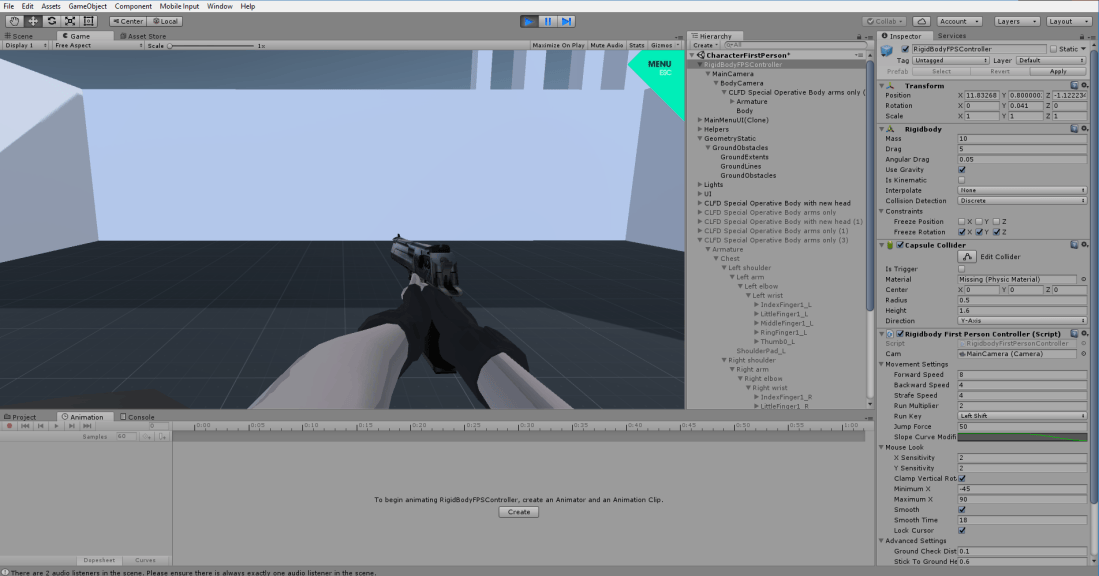Open the physic material object picker
1099x576 pixels.
tap(1084, 280)
